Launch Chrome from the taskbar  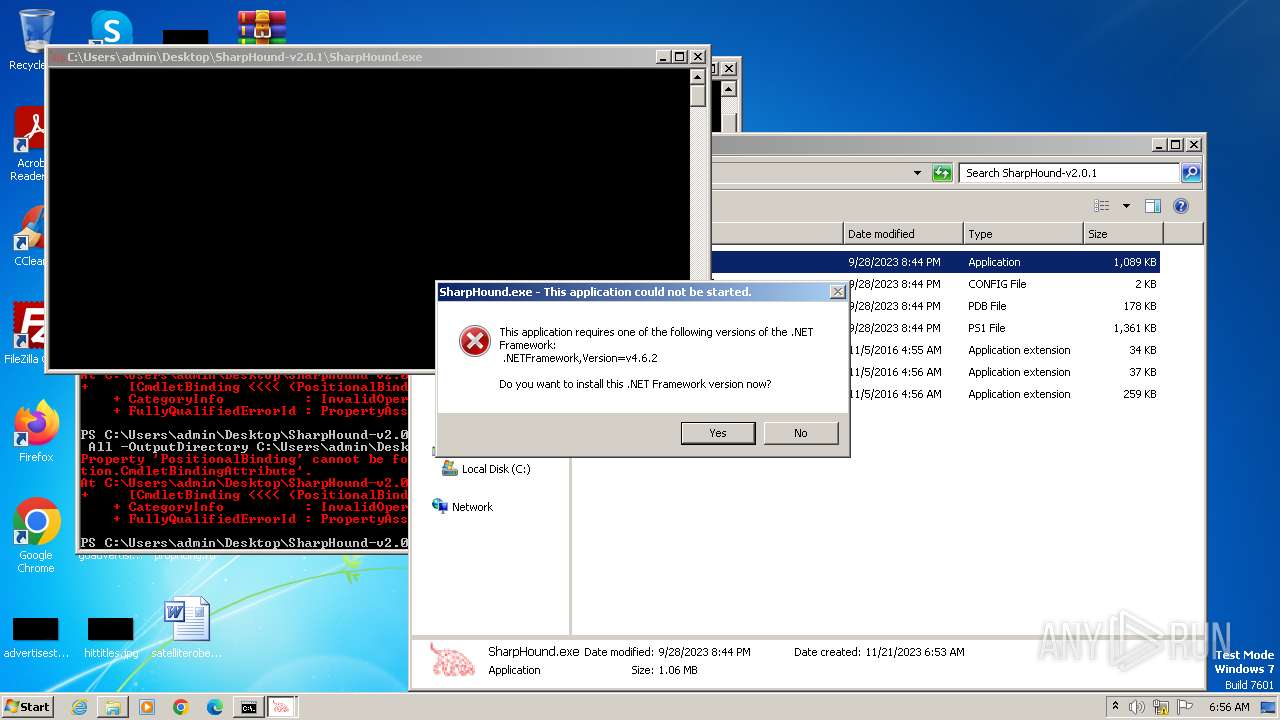[181, 707]
